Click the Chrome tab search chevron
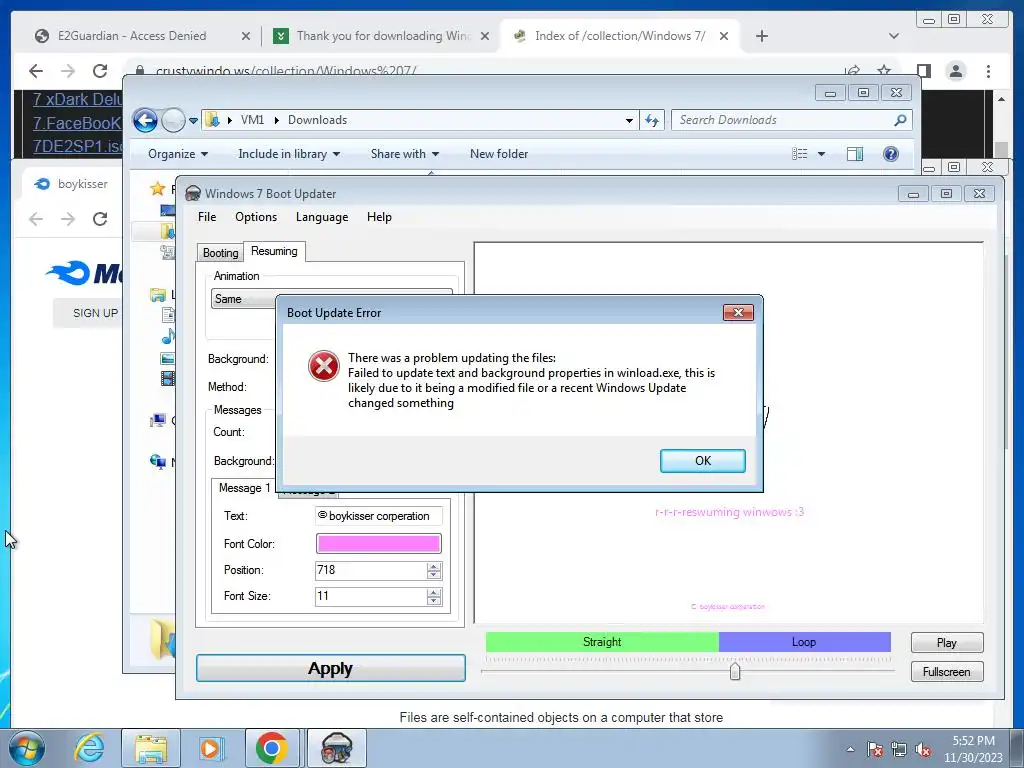 894,36
